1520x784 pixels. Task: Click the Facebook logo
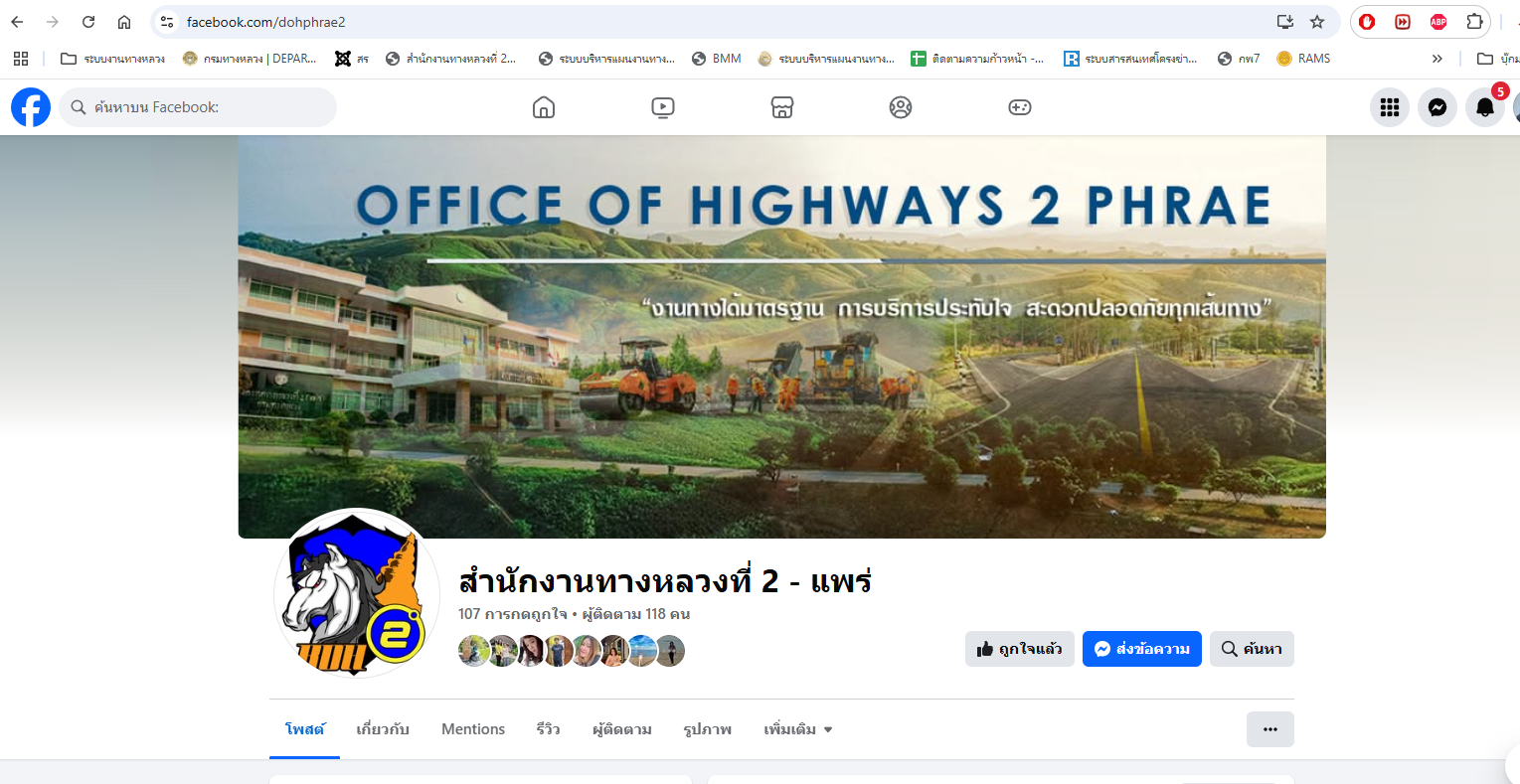pos(31,107)
